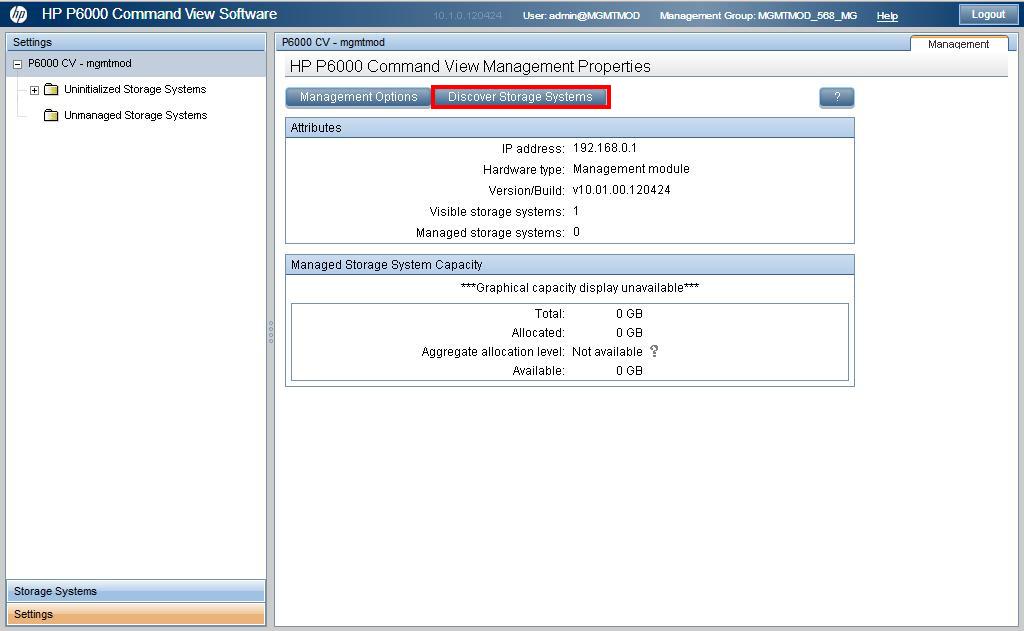Click help icon beside Aggregate allocation level
The image size is (1024, 631).
pyautogui.click(x=654, y=351)
